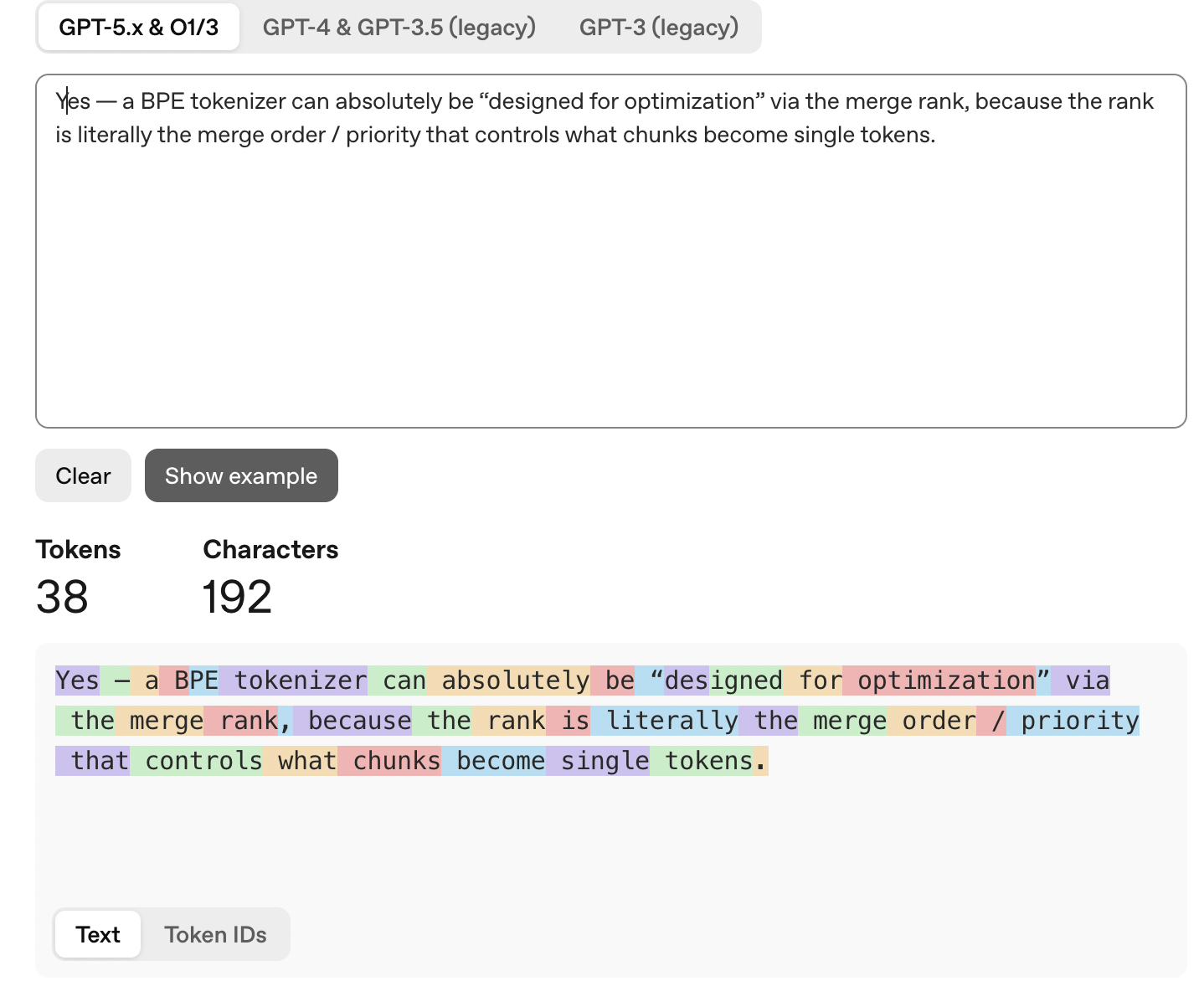Click the red 'optimization' token in the output
1204x981 pixels.
point(939,681)
